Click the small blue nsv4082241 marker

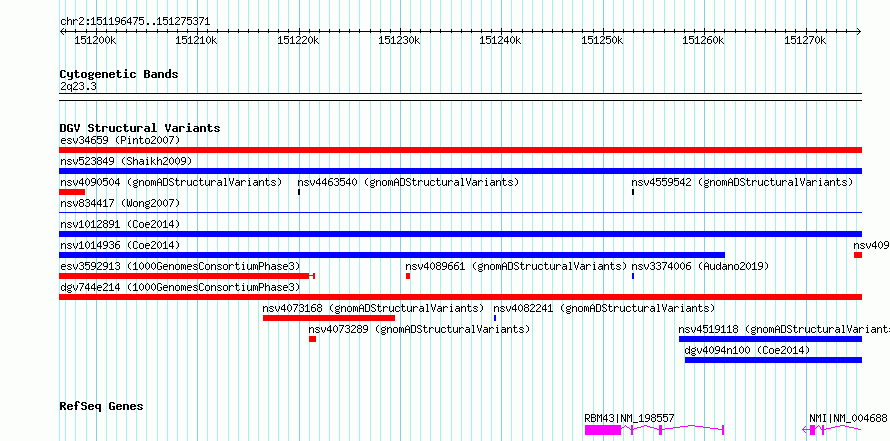tap(495, 318)
